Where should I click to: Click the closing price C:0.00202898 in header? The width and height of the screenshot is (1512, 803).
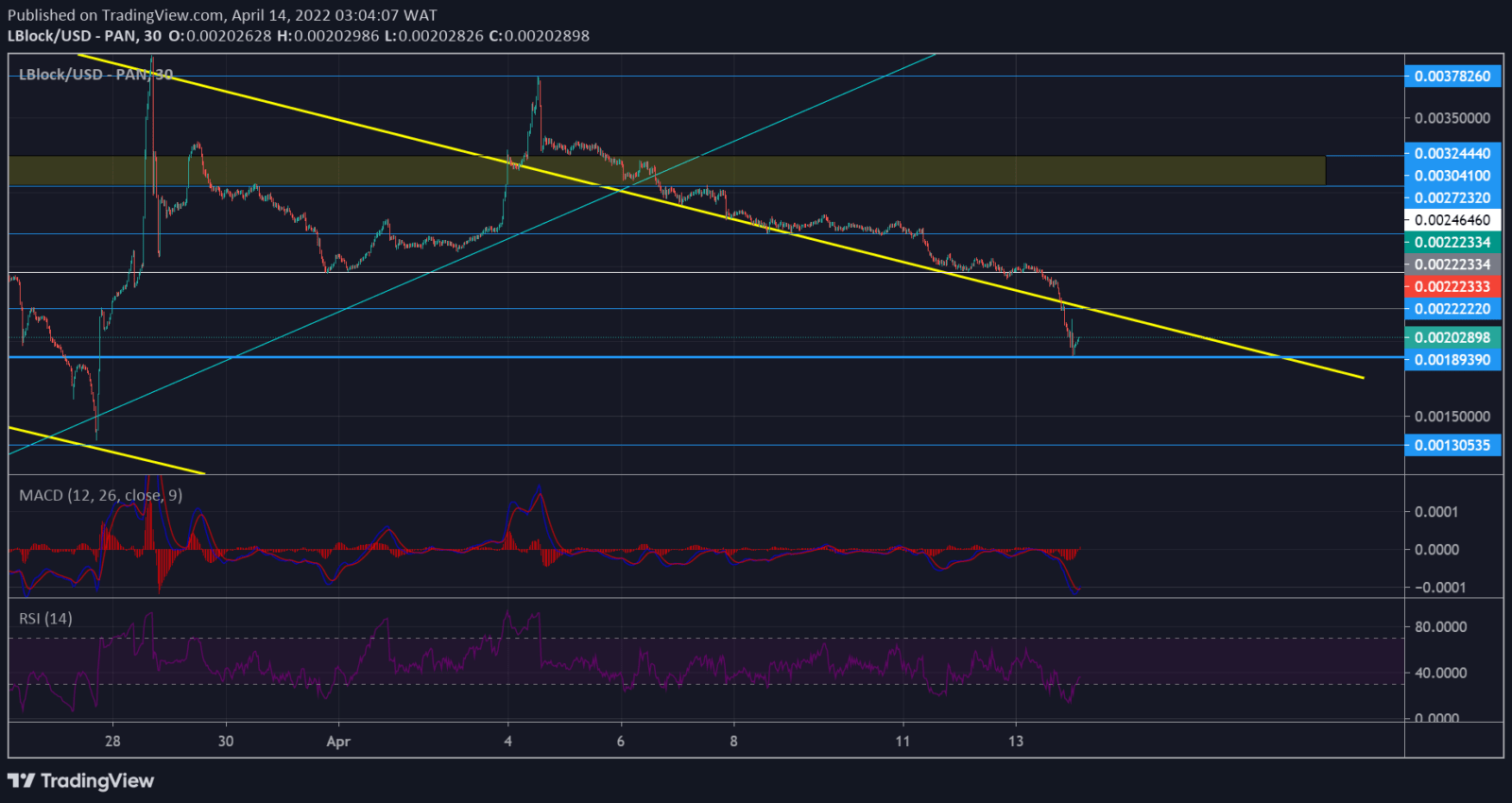coord(539,36)
